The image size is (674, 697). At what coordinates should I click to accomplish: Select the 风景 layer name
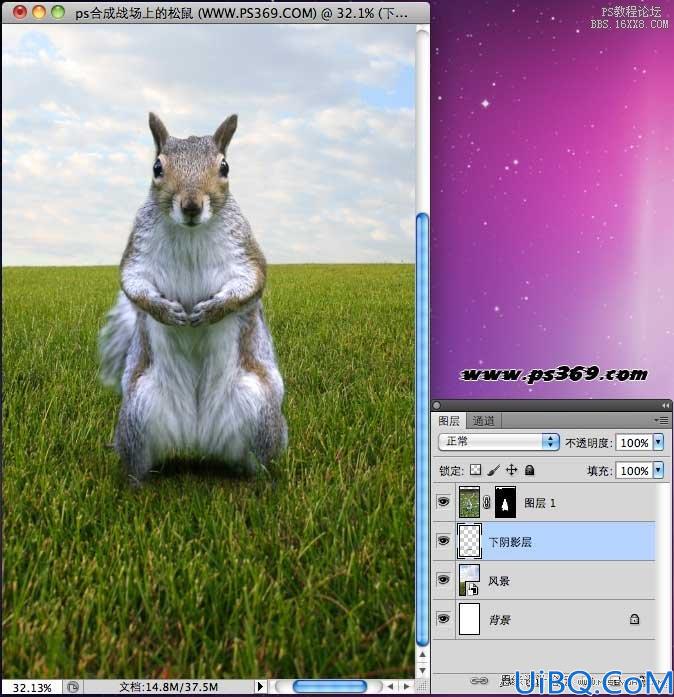[498, 581]
